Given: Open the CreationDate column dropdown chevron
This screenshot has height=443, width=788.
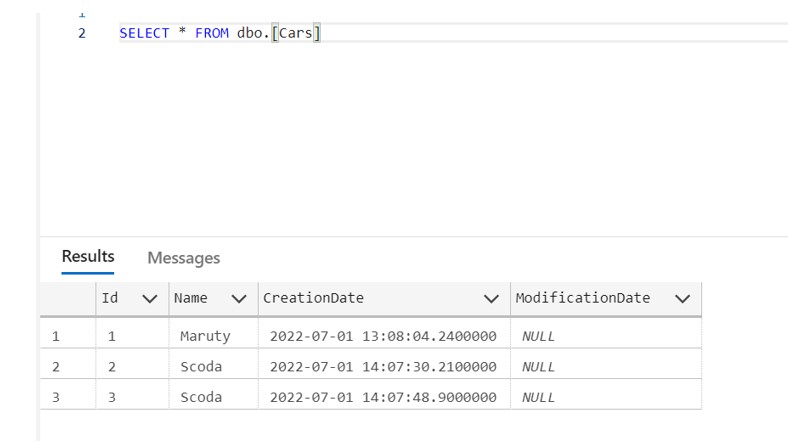Looking at the screenshot, I should point(491,299).
